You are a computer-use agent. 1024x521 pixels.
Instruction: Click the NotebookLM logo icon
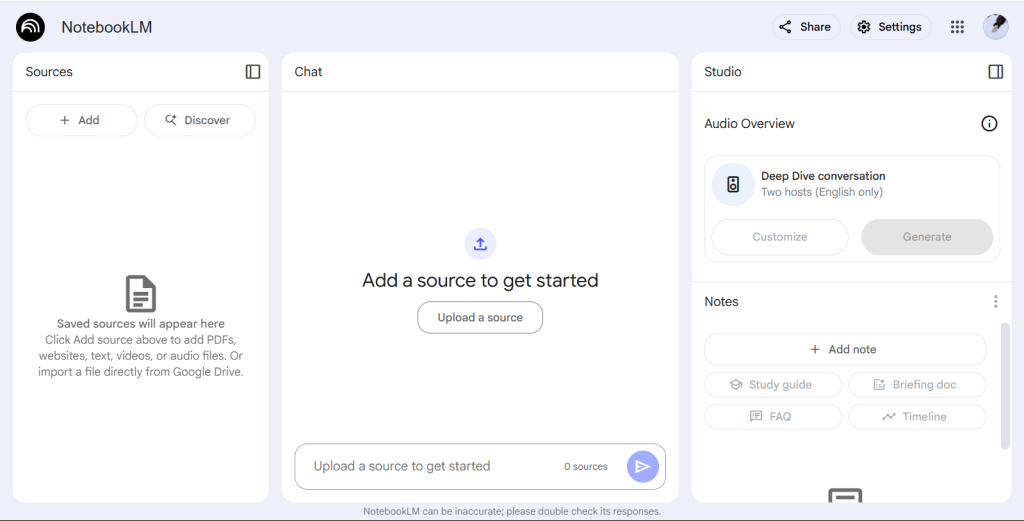(30, 27)
